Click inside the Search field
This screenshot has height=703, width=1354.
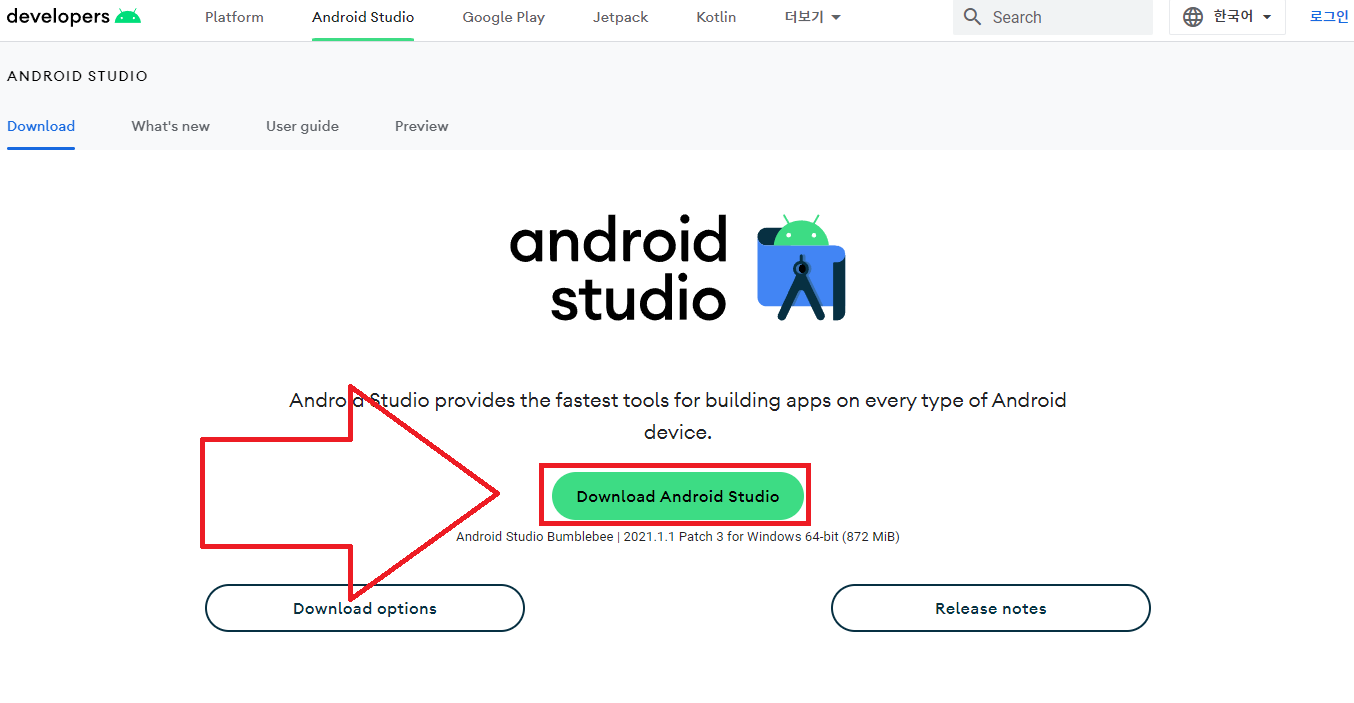pos(1053,17)
